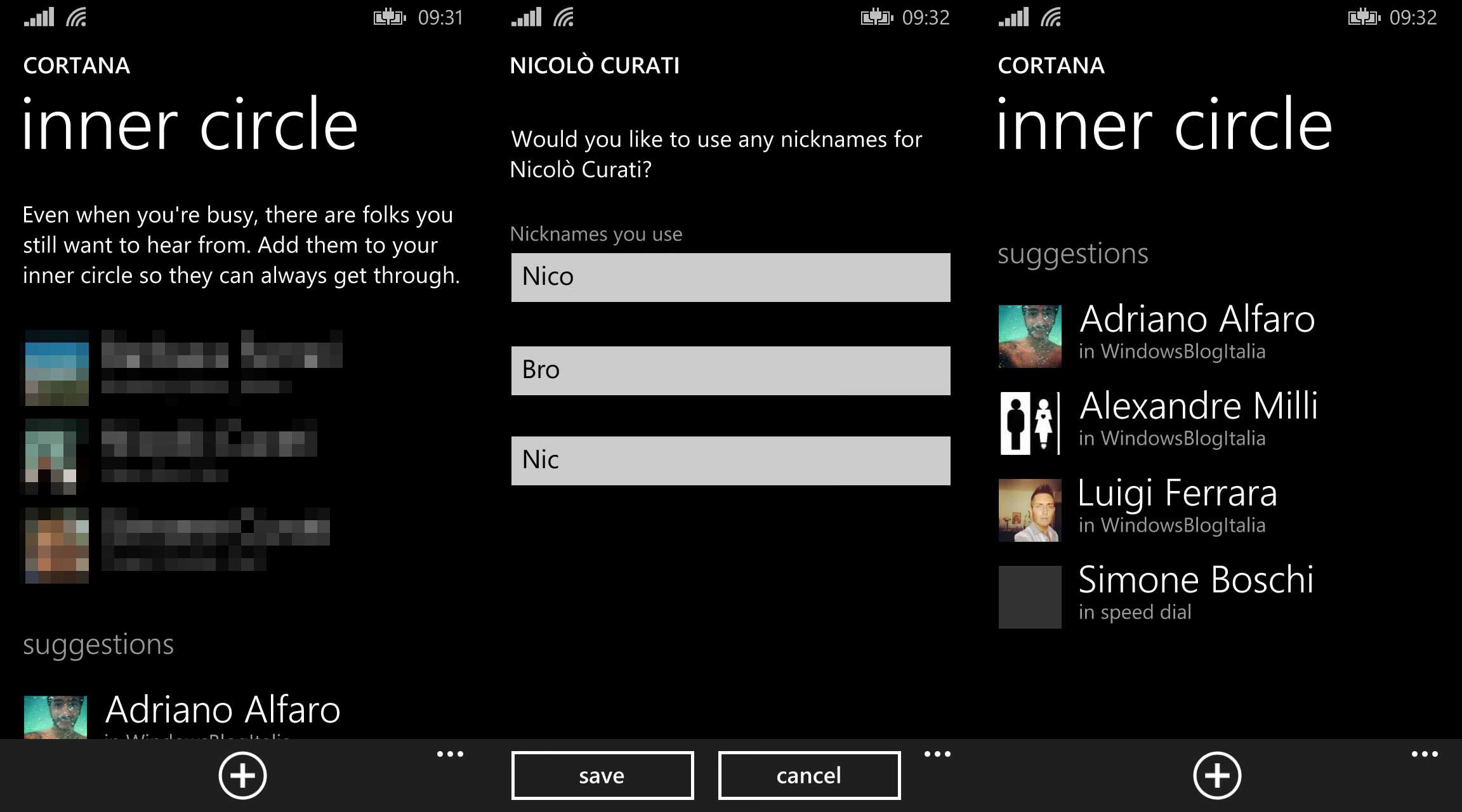
Task: Tap Alexandre Milli name in suggestions
Action: click(x=1199, y=405)
